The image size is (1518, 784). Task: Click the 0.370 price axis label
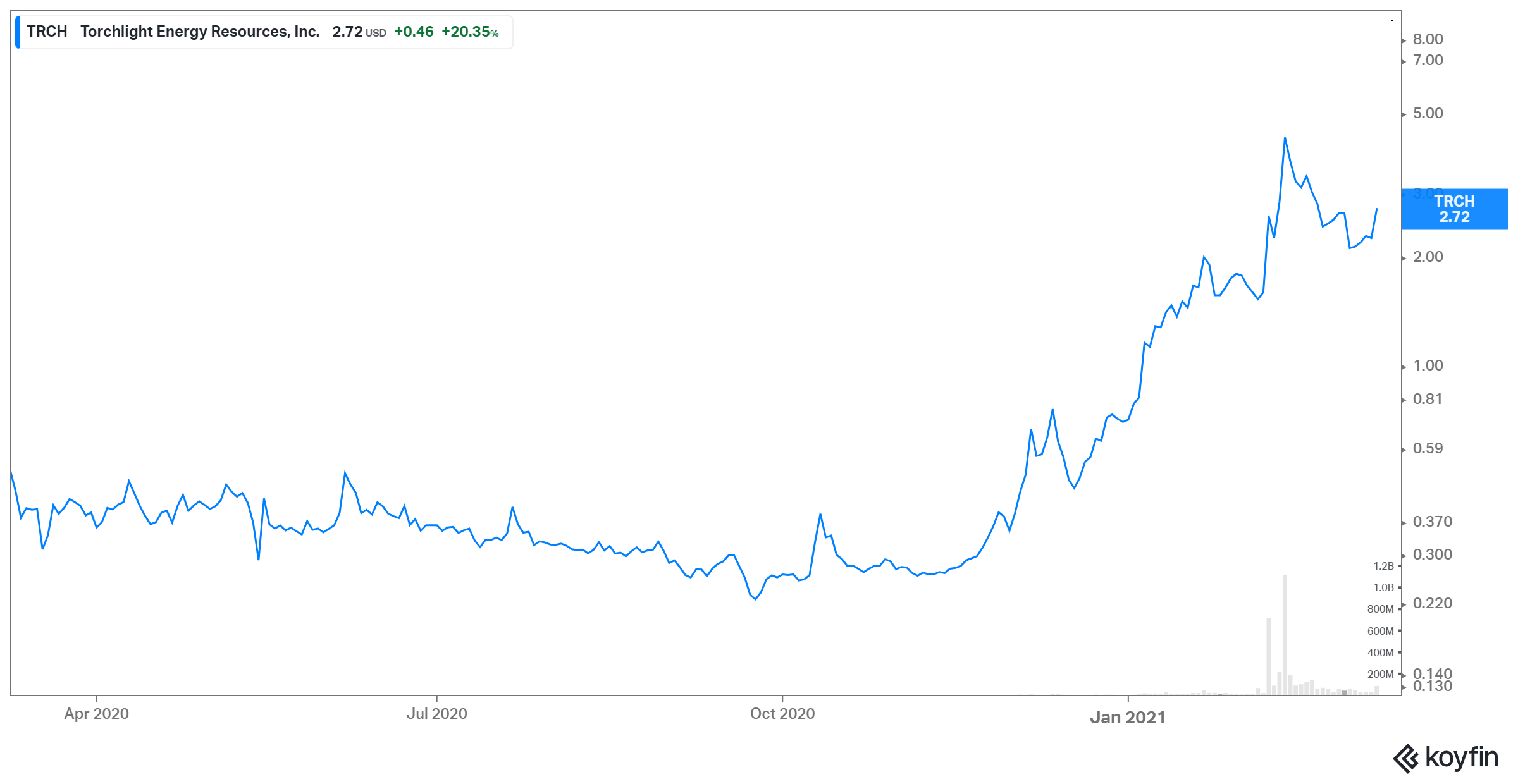(x=1433, y=522)
